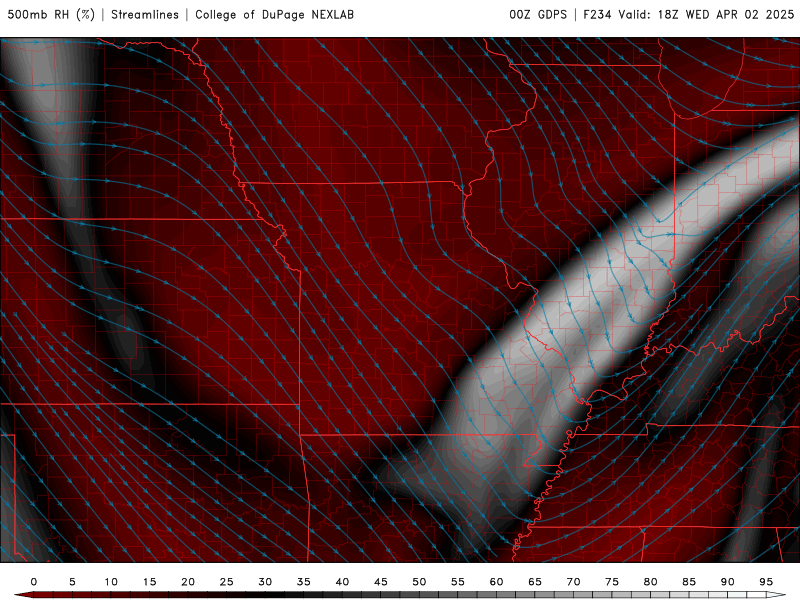Screen dimensions: 800x600
Task: Click the 'College of DuPage NEXLAB' text
Action: [x=274, y=15]
